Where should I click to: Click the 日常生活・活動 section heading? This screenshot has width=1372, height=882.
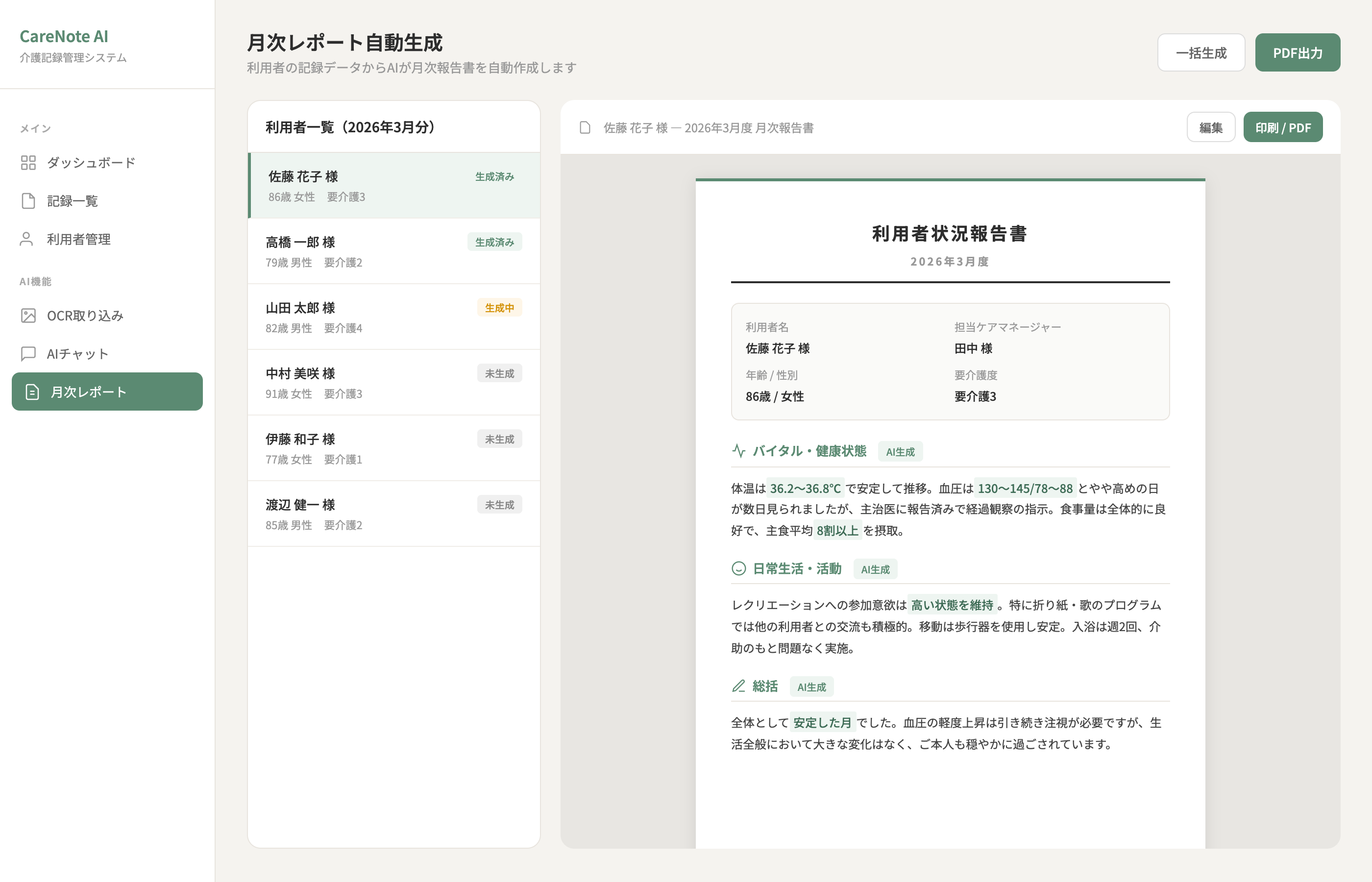(x=797, y=568)
